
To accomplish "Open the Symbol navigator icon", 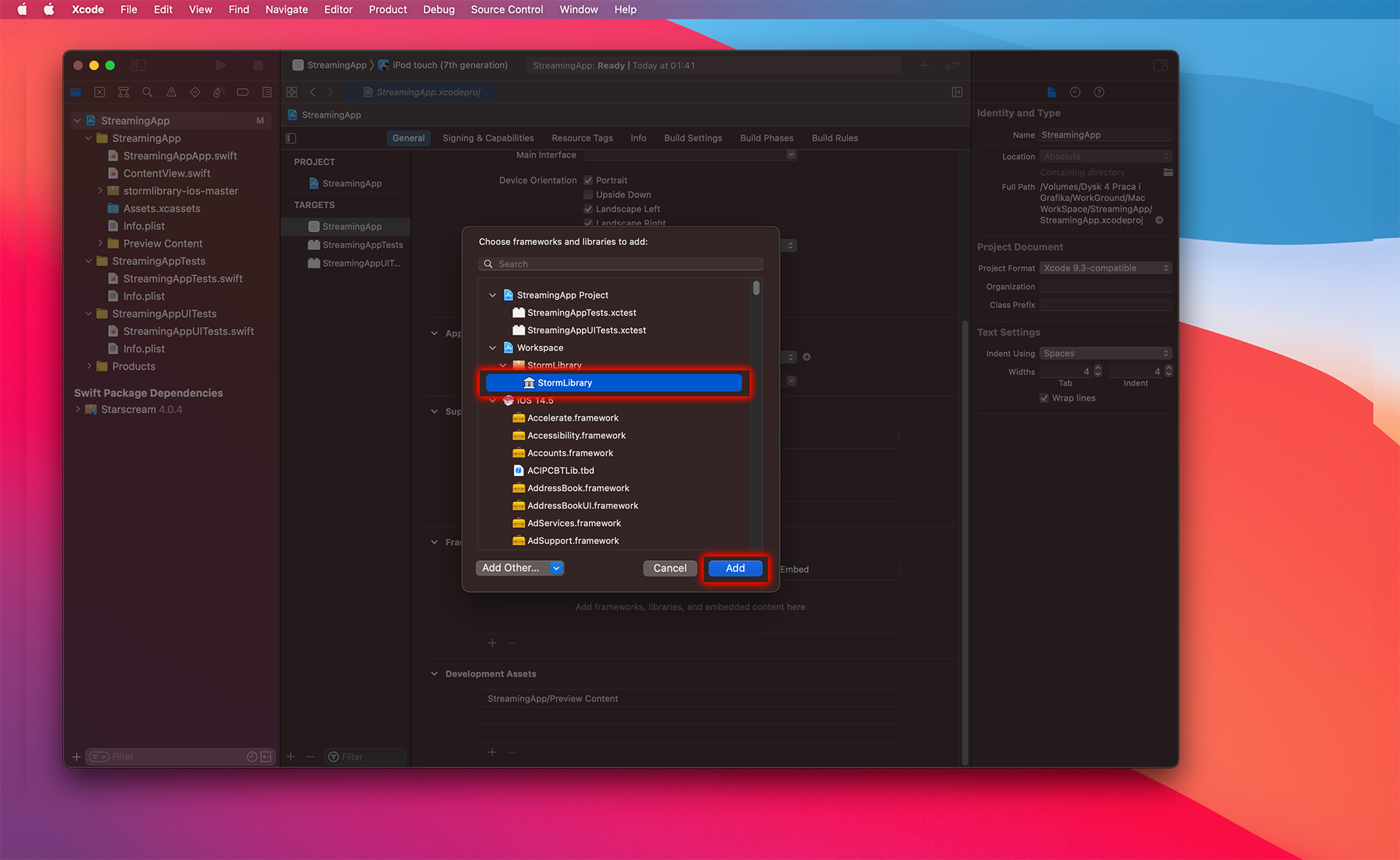I will 123,92.
